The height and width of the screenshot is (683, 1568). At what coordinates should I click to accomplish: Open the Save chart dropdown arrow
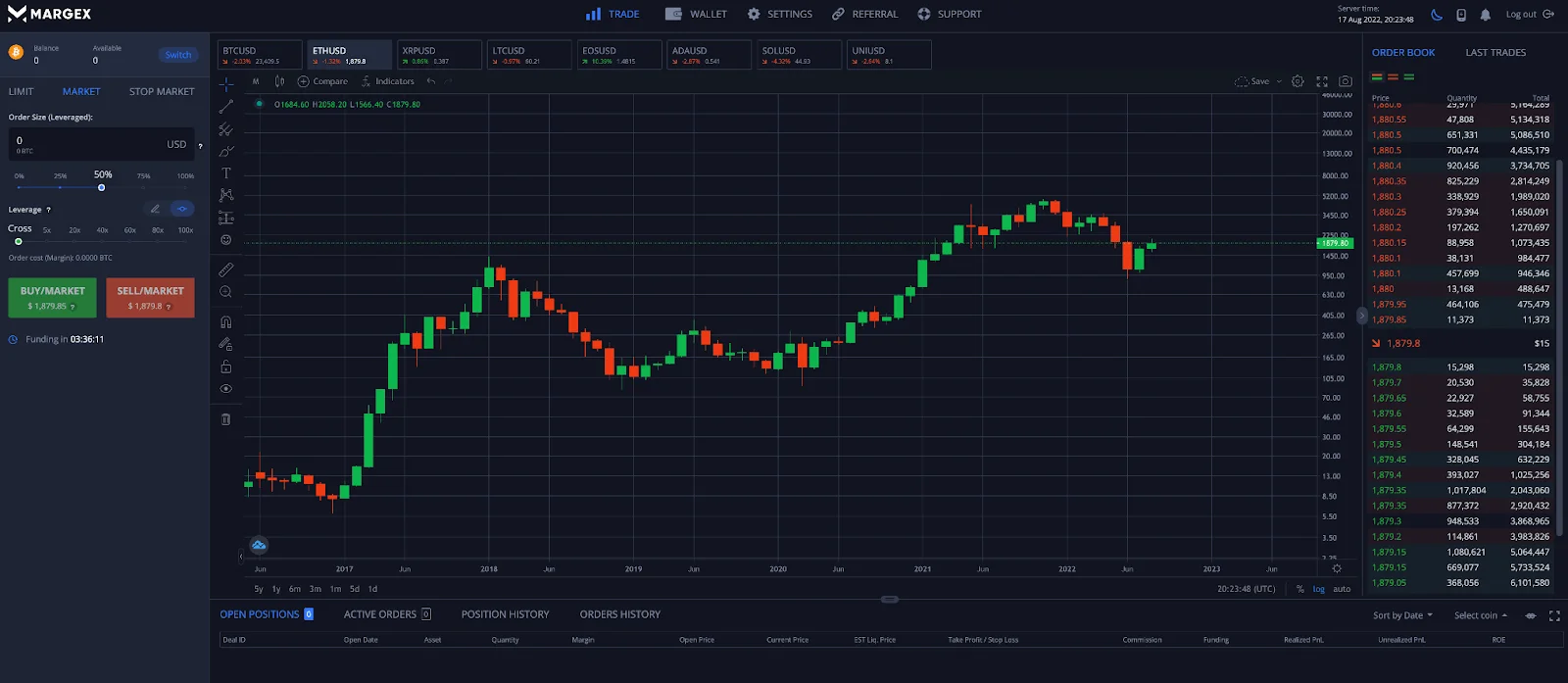pyautogui.click(x=1279, y=81)
